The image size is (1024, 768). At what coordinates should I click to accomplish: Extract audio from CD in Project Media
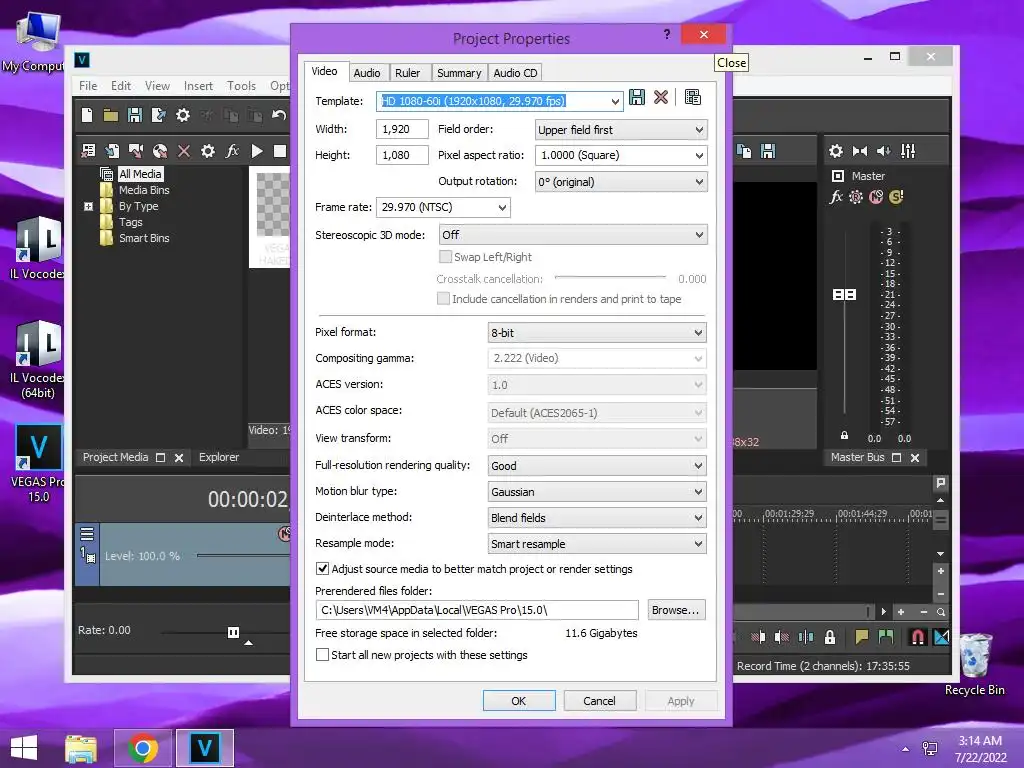(160, 152)
